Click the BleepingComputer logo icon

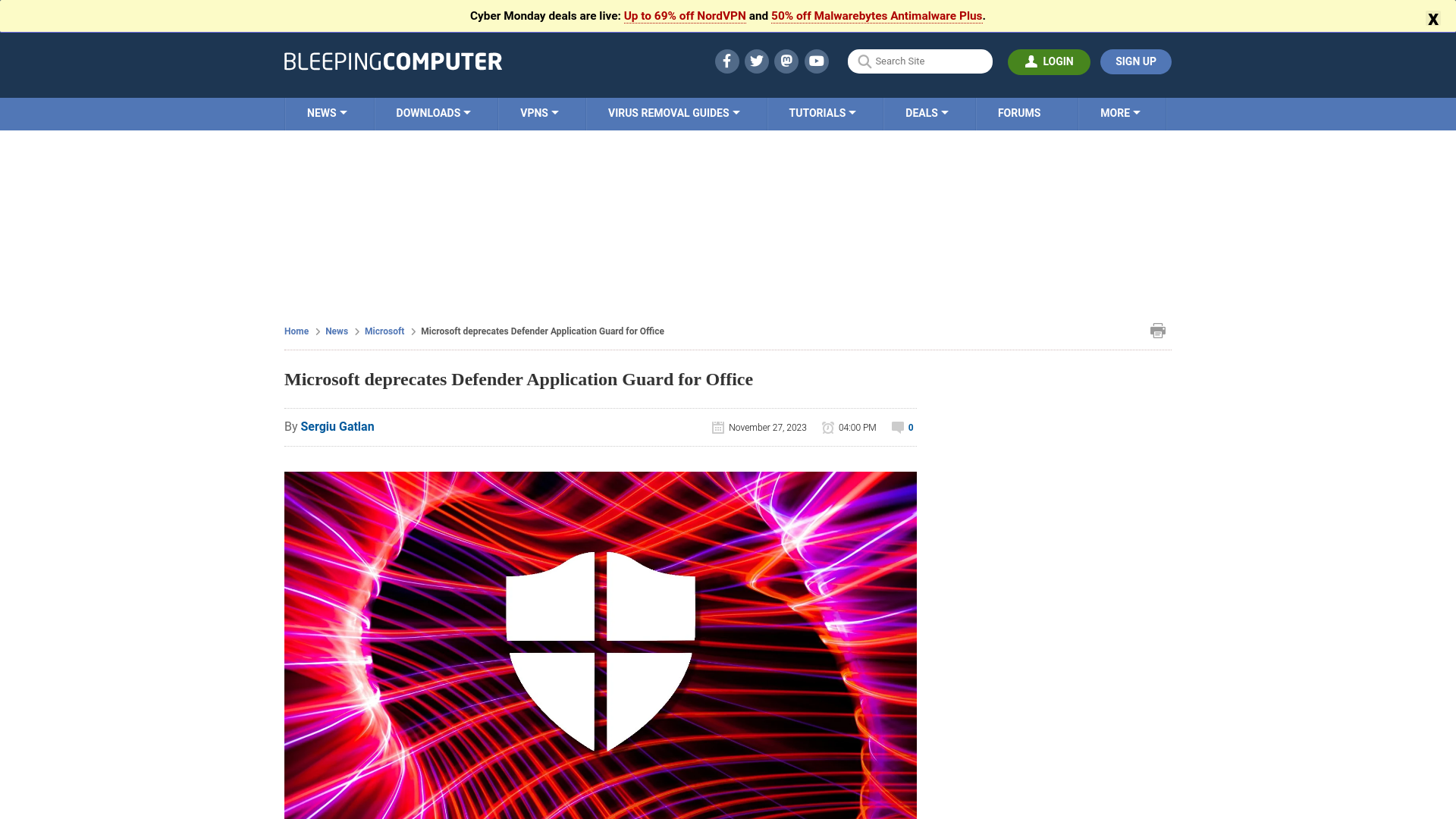point(393,61)
